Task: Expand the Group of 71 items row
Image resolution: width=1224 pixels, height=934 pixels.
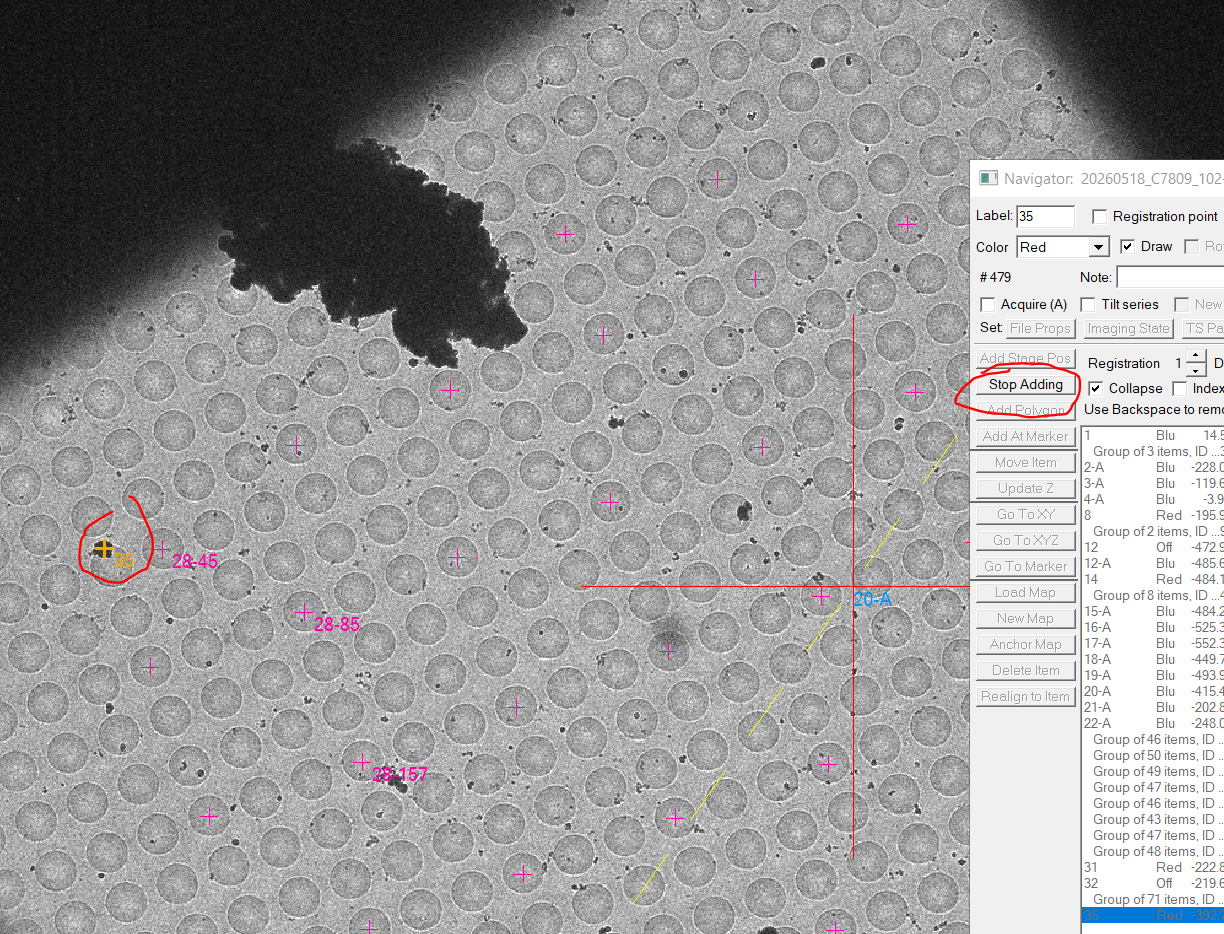Action: point(1153,899)
